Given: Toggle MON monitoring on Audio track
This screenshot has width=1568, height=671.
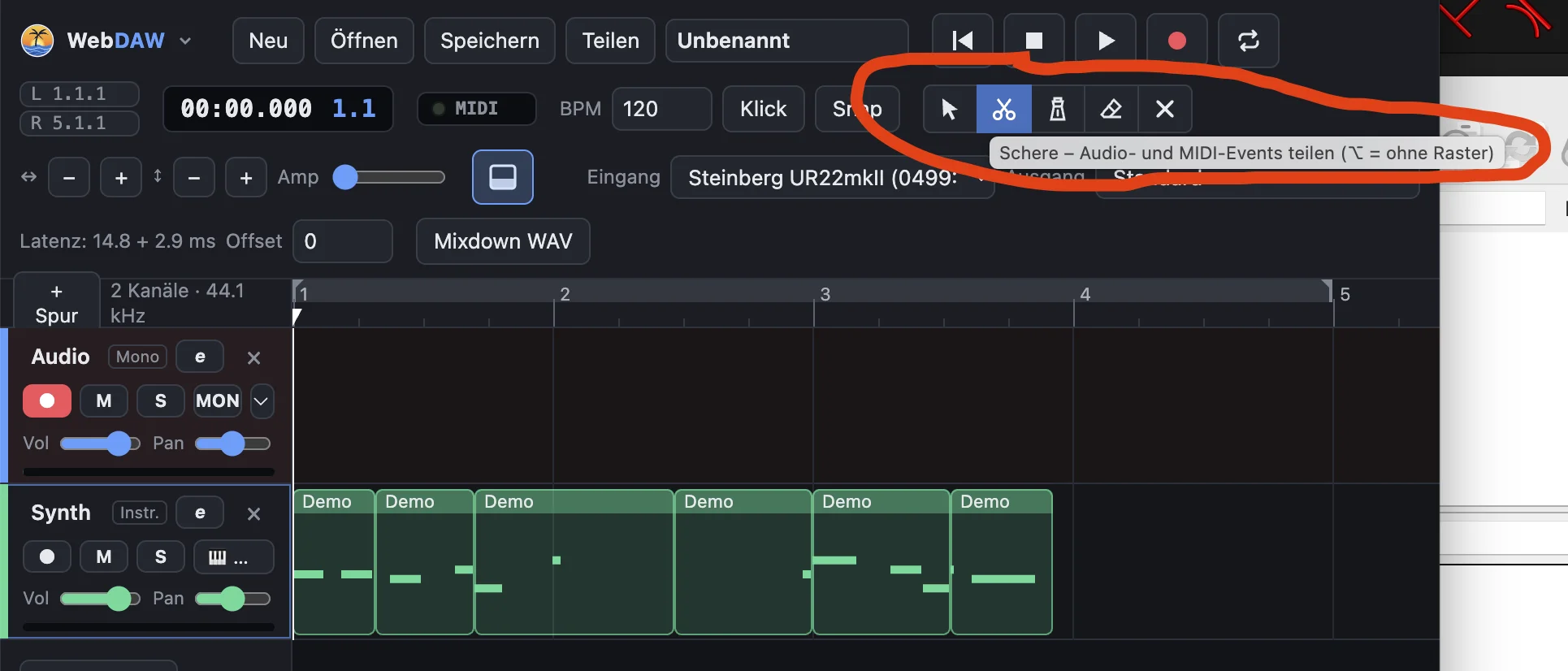Looking at the screenshot, I should [x=218, y=400].
